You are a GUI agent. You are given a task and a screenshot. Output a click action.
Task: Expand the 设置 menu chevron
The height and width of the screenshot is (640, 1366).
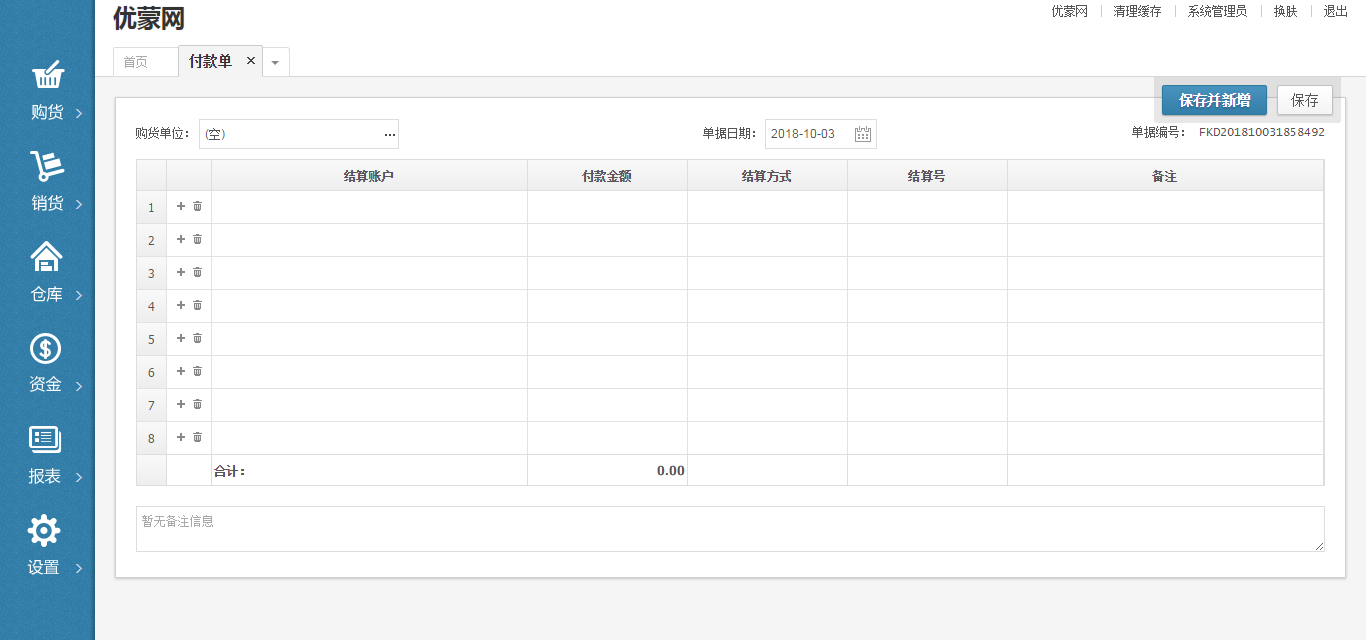tap(79, 568)
